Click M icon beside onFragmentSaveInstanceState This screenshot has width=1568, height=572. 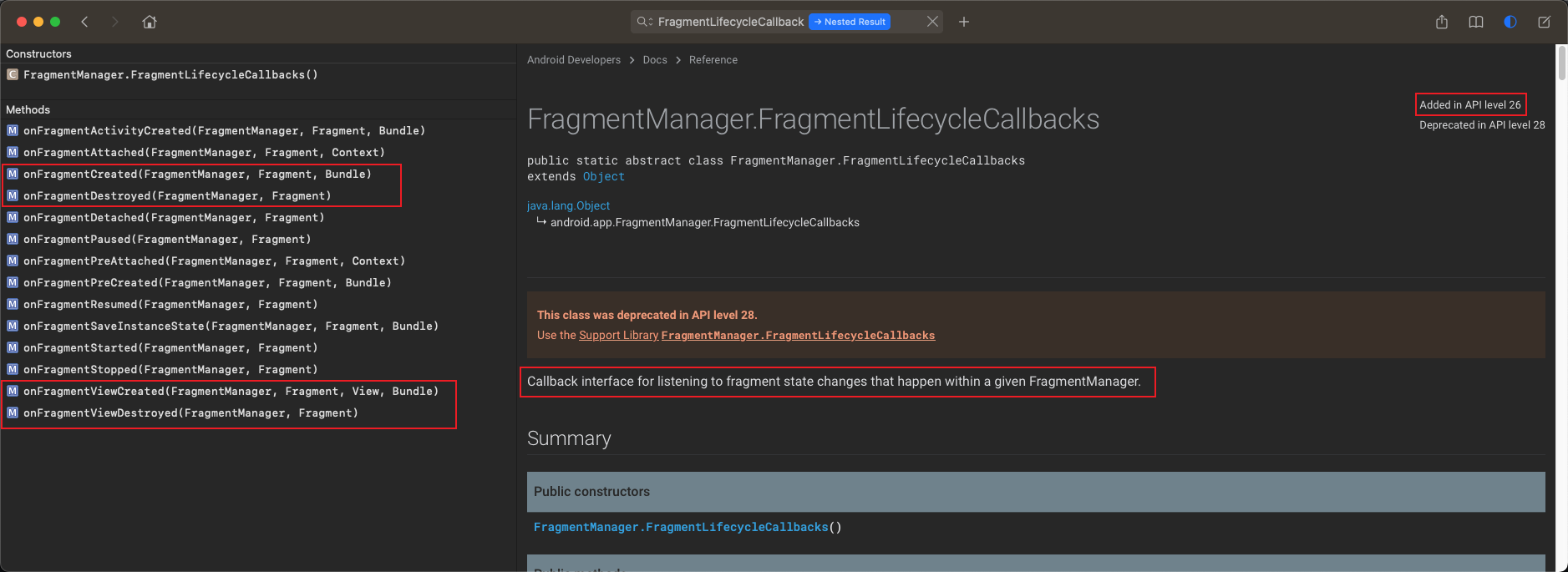(x=13, y=326)
